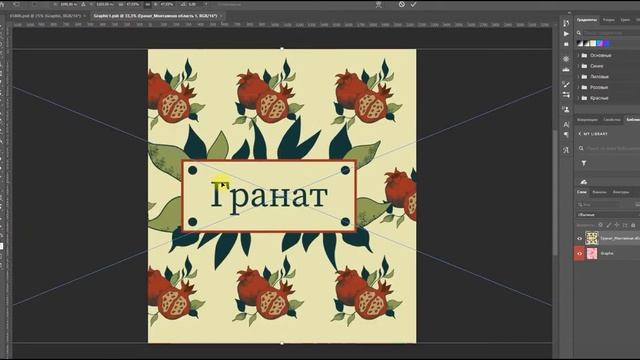
Task: Expand the Красные gradient folder
Action: click(578, 98)
